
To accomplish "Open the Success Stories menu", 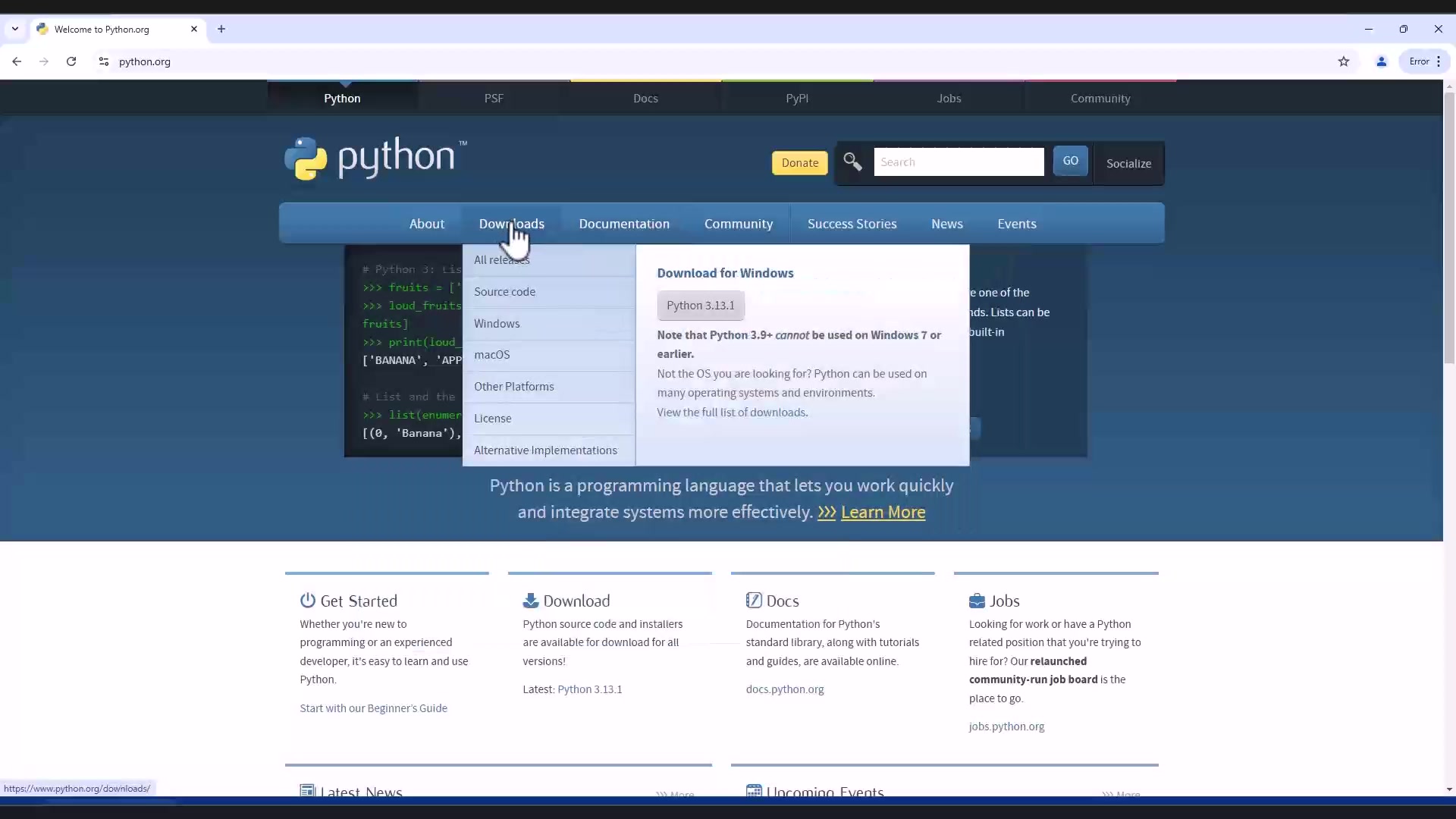I will [852, 224].
